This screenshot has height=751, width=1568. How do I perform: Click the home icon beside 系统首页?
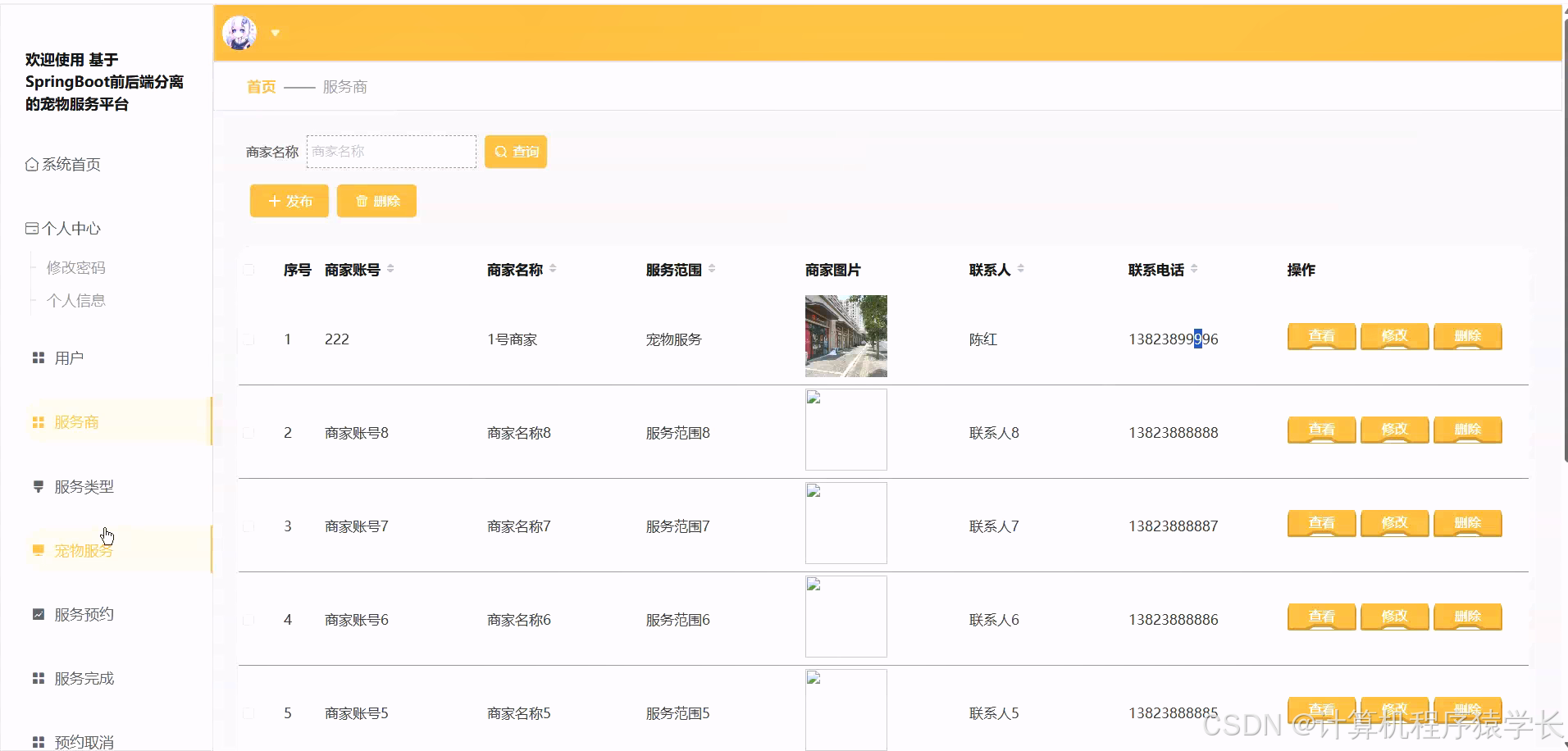[x=32, y=165]
